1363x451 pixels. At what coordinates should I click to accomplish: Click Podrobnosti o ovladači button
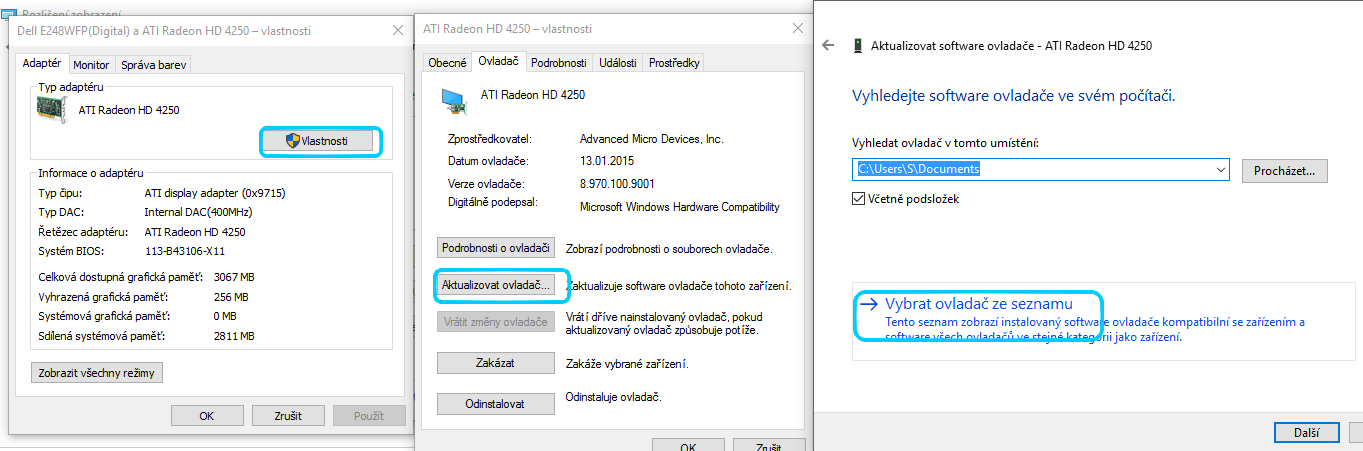pos(496,248)
